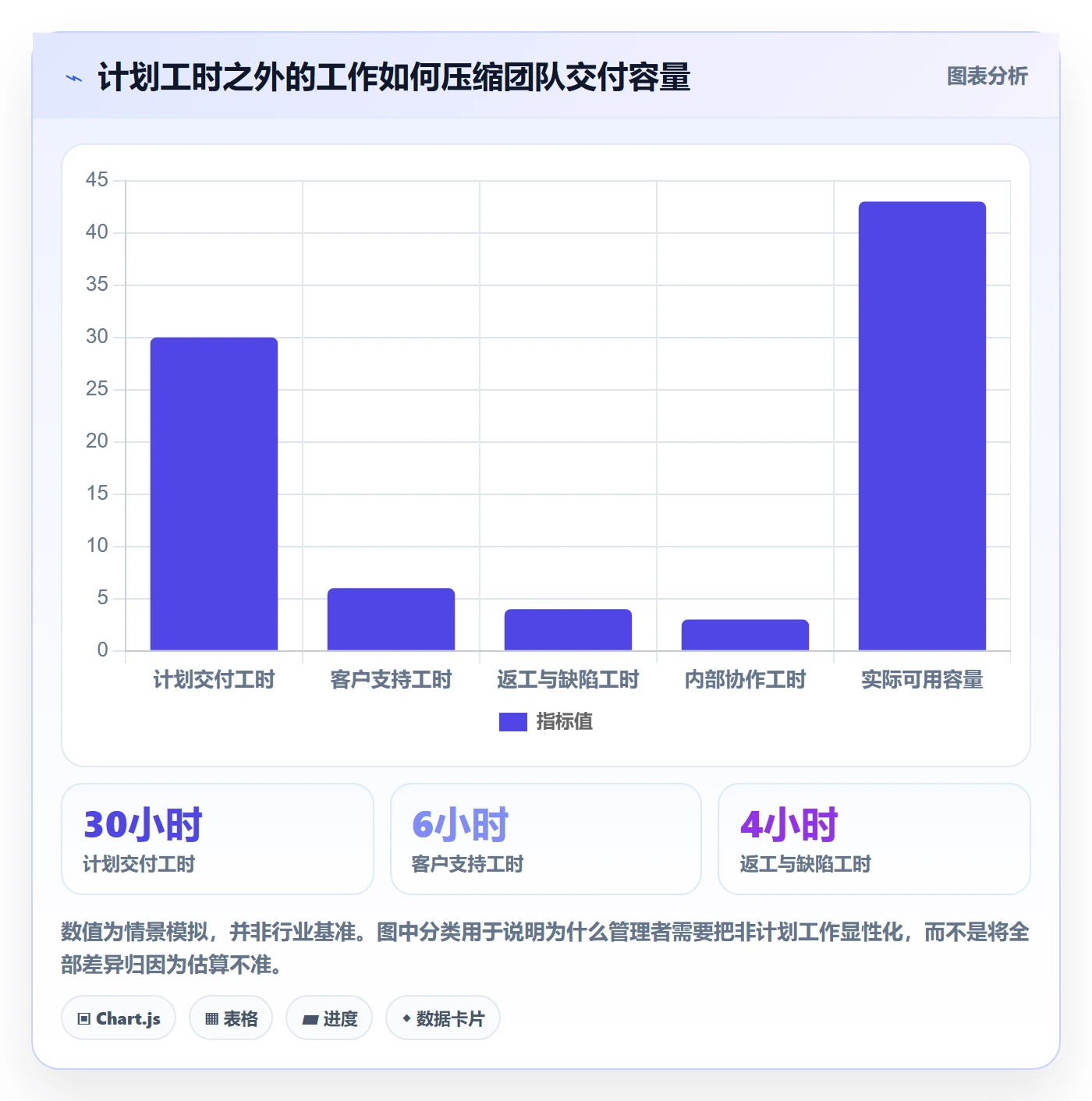Image resolution: width=1092 pixels, height=1101 pixels.
Task: Select the 客户支持工时 bar in chart
Action: pos(391,619)
